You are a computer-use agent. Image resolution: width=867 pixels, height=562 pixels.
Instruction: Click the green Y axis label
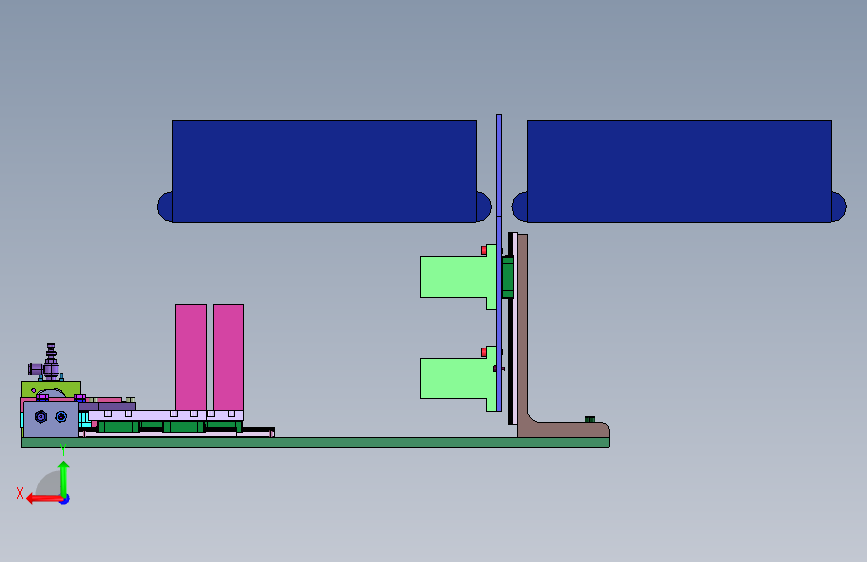[63, 450]
